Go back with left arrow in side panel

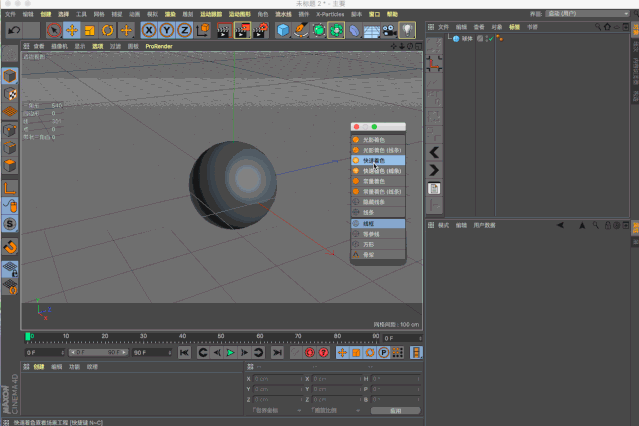coord(434,152)
